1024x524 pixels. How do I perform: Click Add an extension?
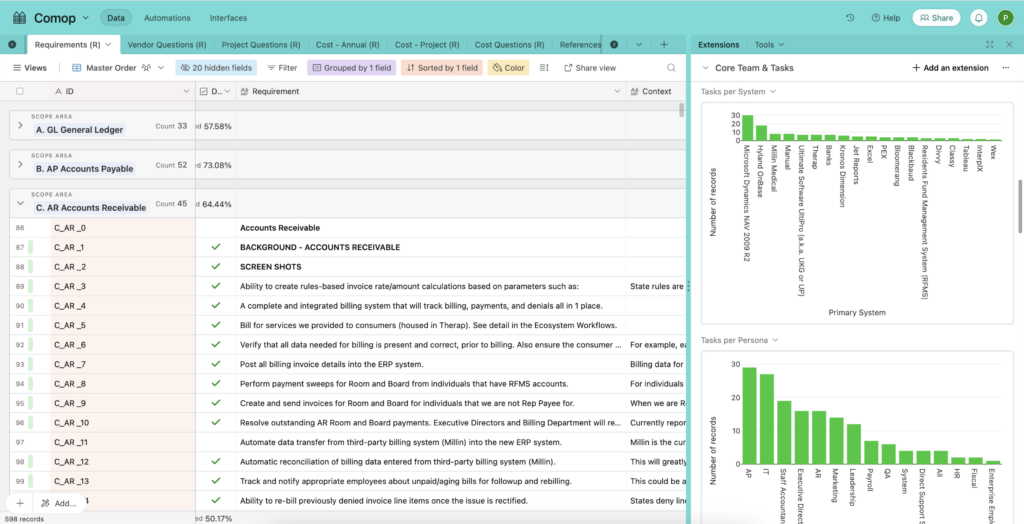pyautogui.click(x=950, y=67)
